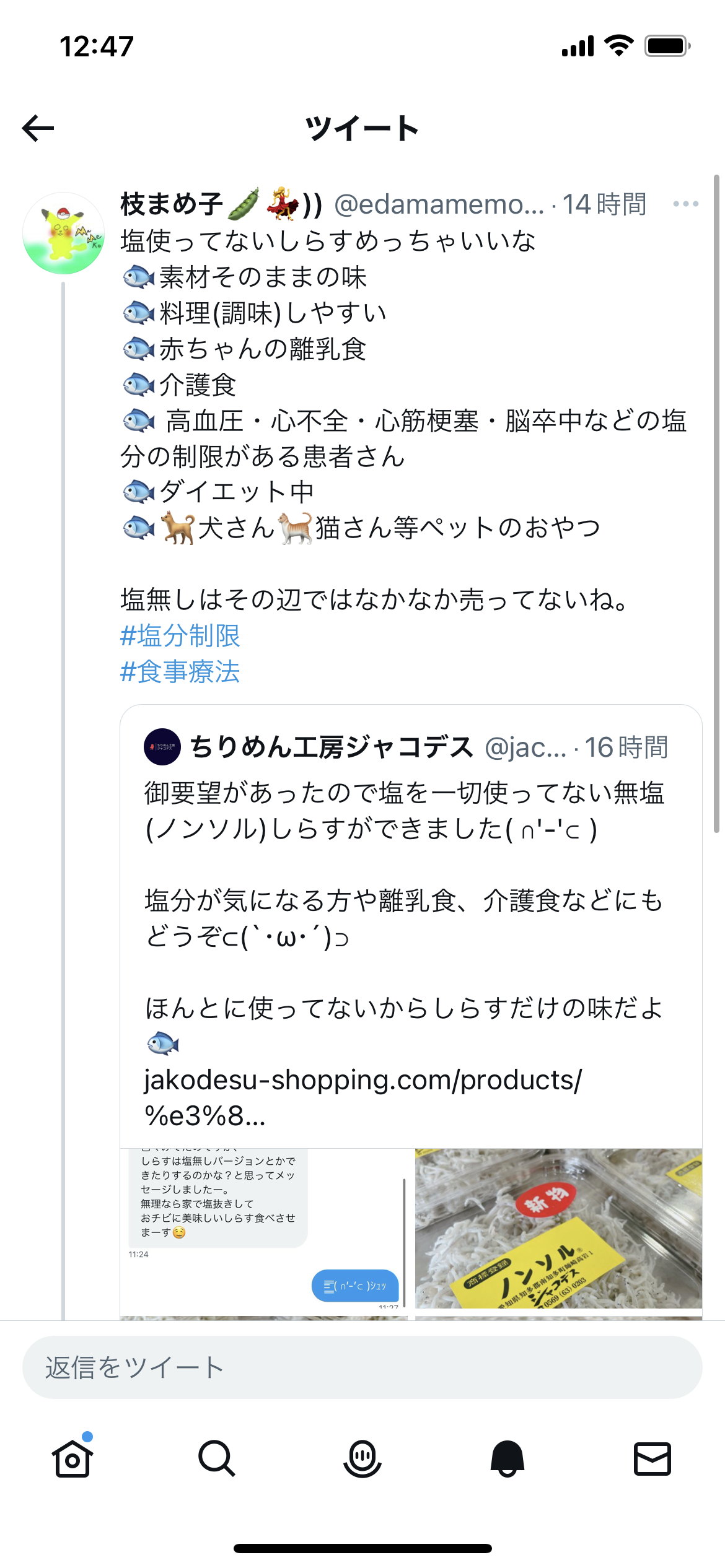This screenshot has height=1568, width=725.
Task: Tap the battery status icon
Action: tap(667, 46)
